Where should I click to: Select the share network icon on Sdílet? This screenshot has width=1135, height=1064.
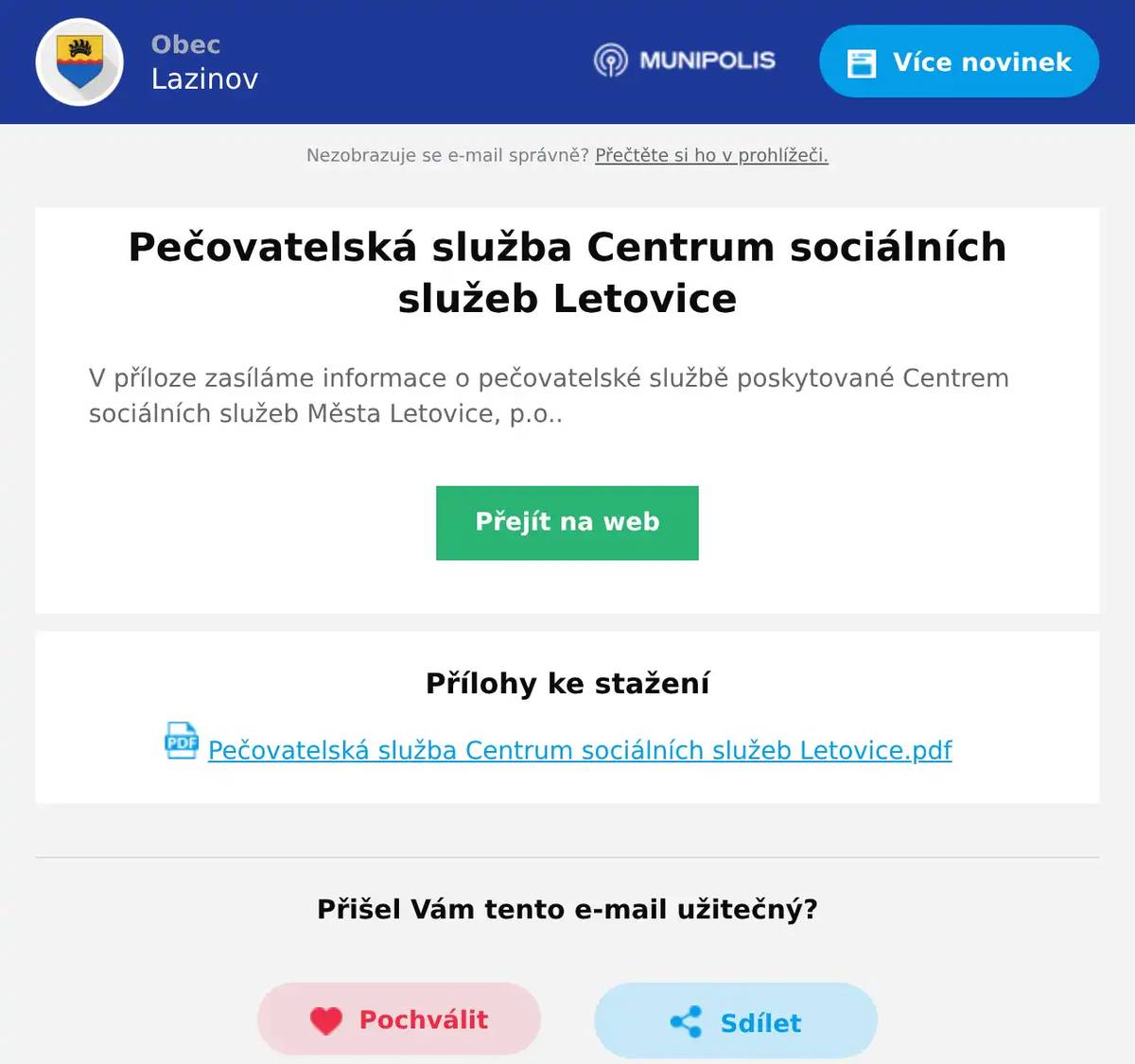click(688, 1021)
